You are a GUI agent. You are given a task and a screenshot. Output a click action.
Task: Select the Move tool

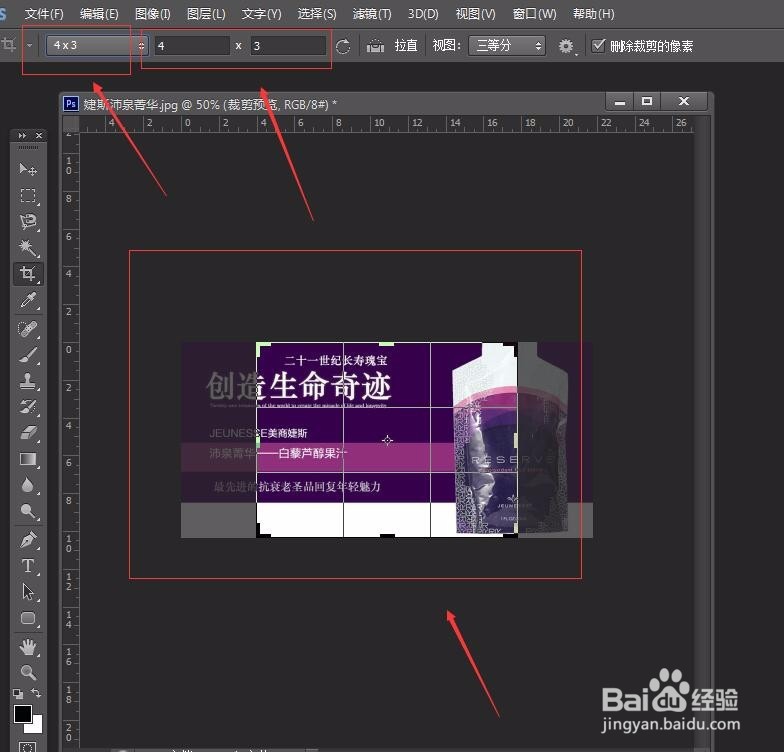[28, 170]
